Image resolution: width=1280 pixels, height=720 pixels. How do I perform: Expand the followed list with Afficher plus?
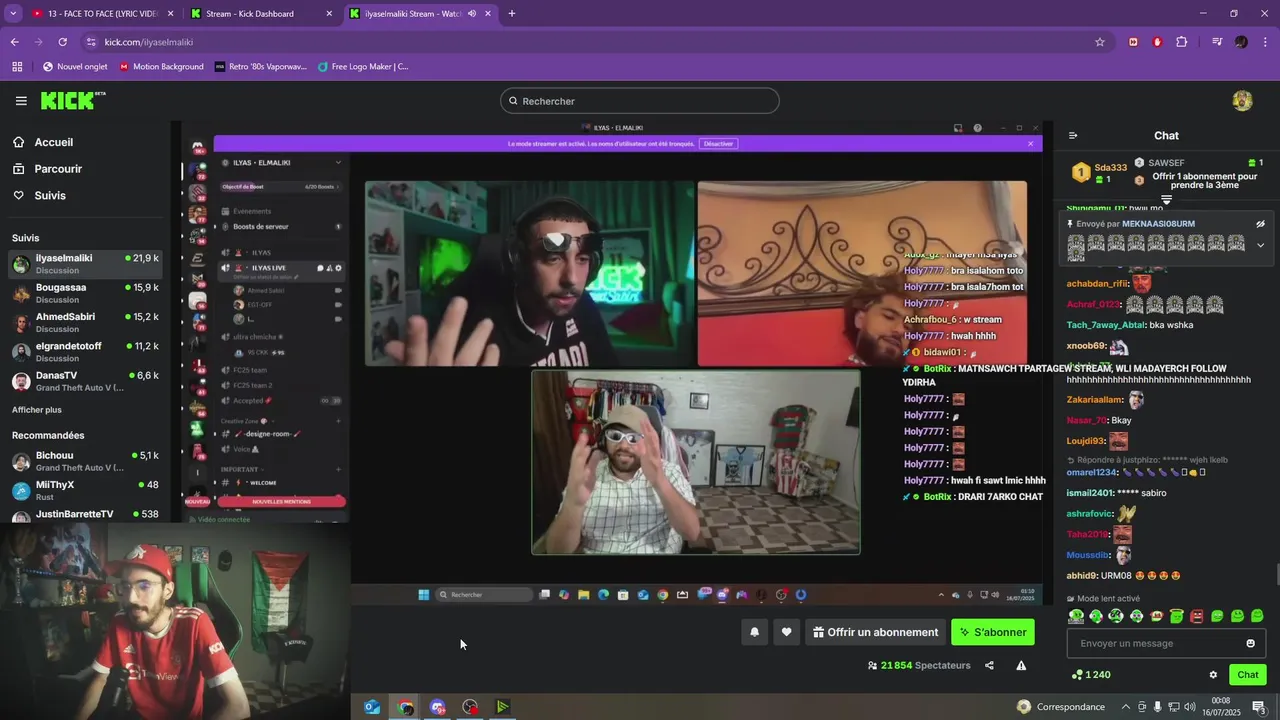pyautogui.click(x=36, y=410)
